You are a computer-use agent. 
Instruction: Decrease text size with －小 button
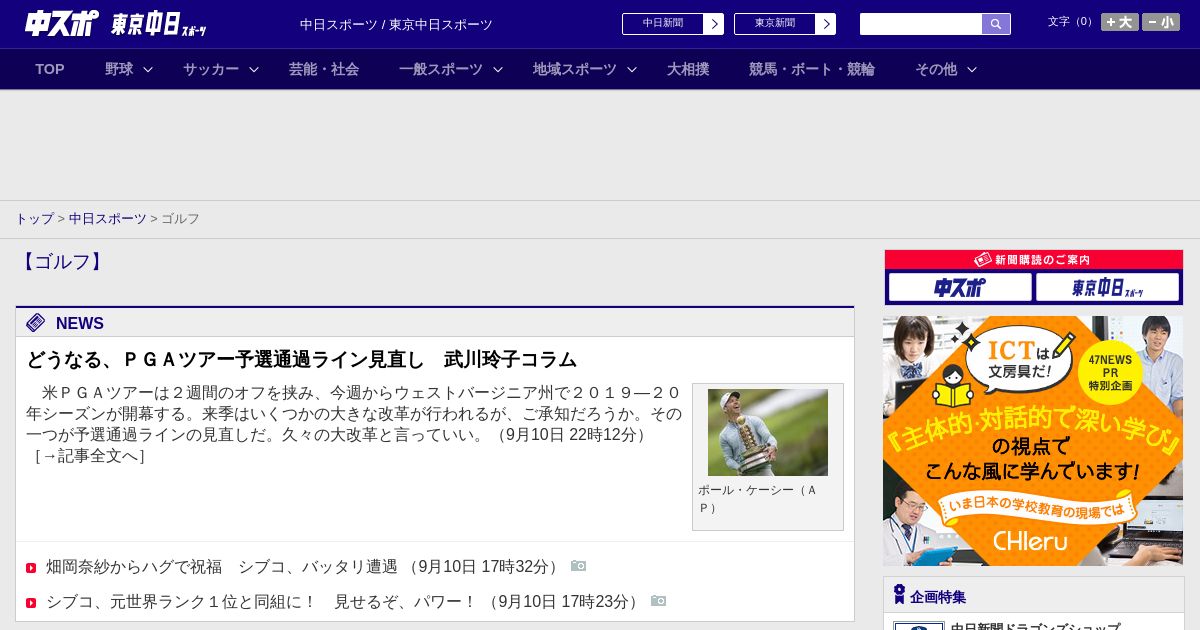(x=1161, y=22)
